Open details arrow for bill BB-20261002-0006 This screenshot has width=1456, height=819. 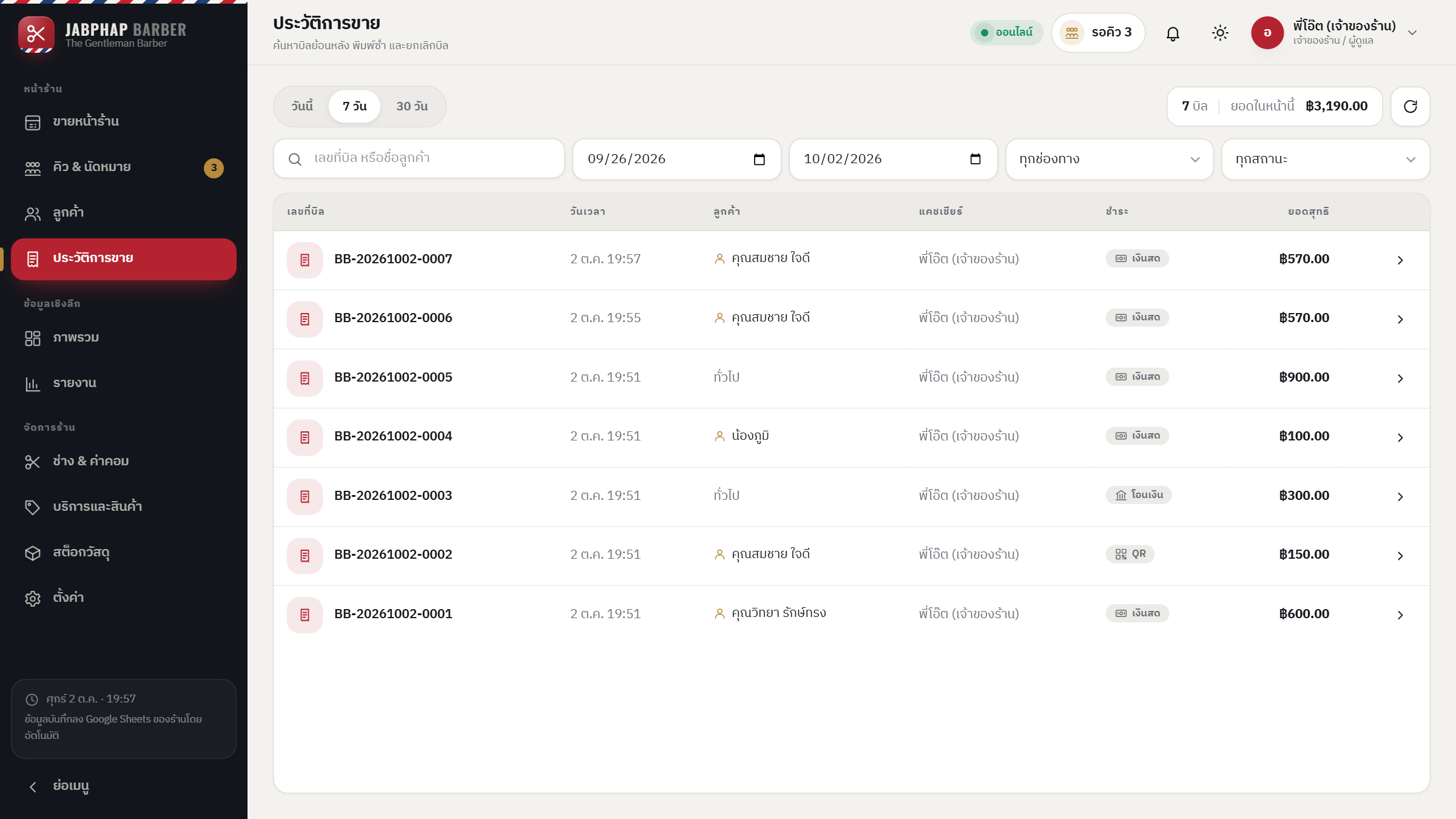[x=1400, y=319]
